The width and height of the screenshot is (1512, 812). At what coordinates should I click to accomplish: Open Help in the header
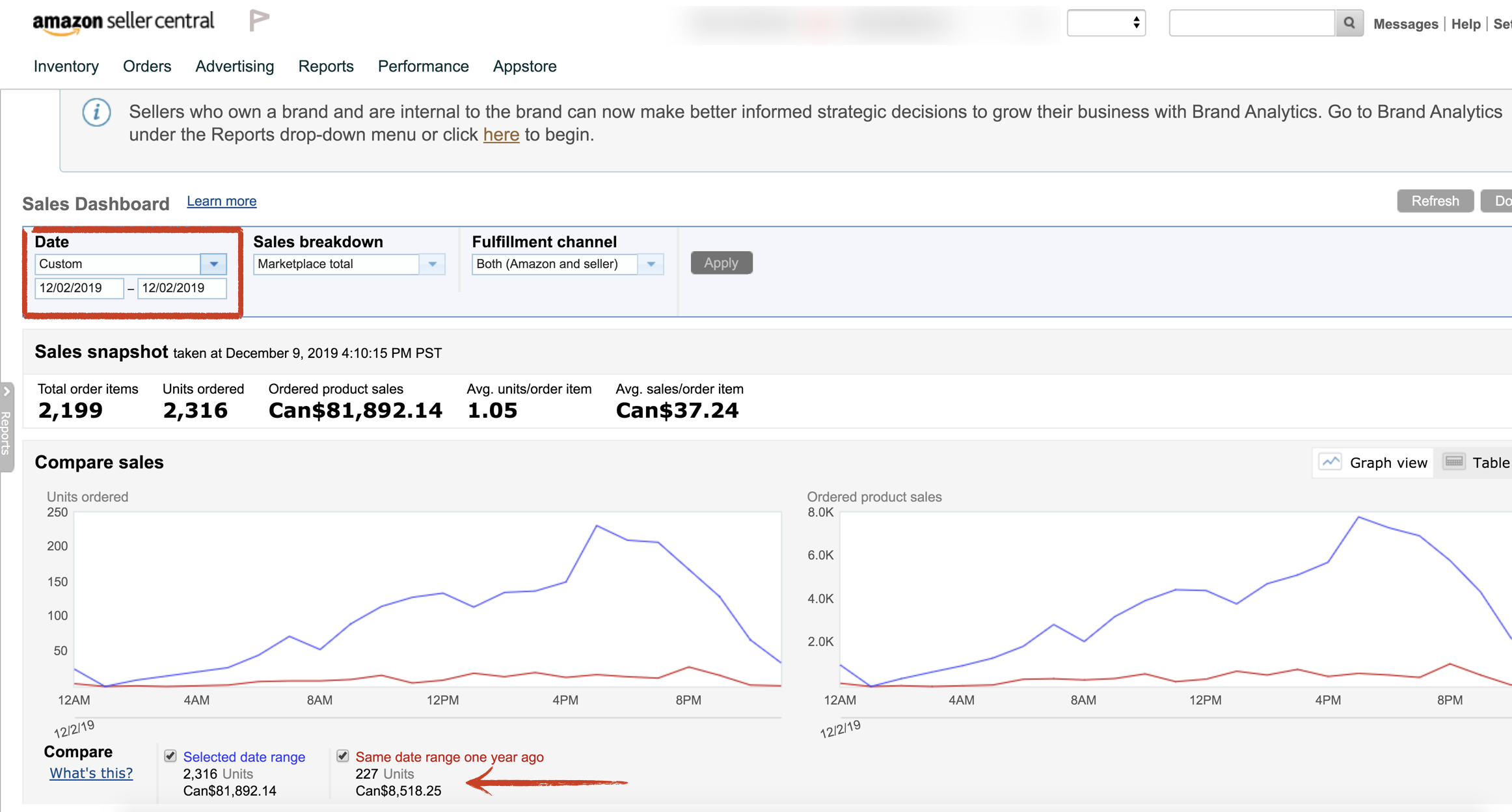(x=1466, y=24)
